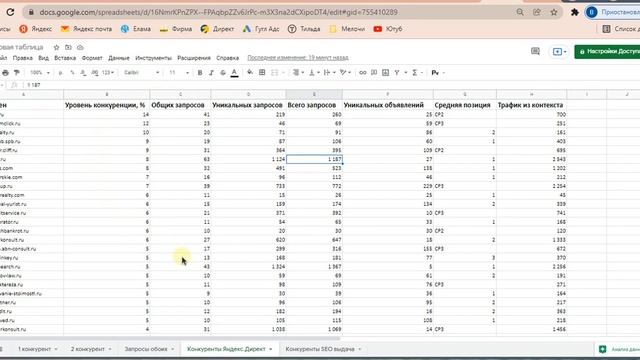Bookmark this page with star icon
Viewport: 640px width, 360px height.
tap(554, 12)
